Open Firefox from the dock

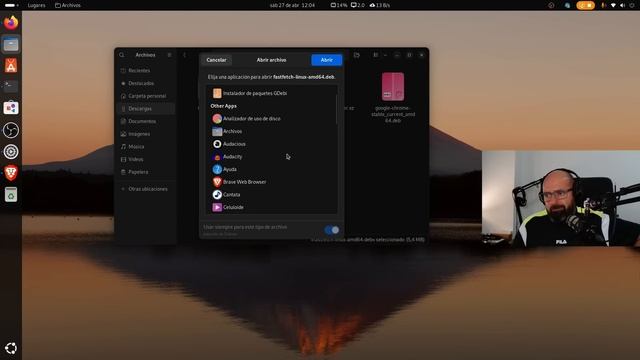(x=11, y=22)
